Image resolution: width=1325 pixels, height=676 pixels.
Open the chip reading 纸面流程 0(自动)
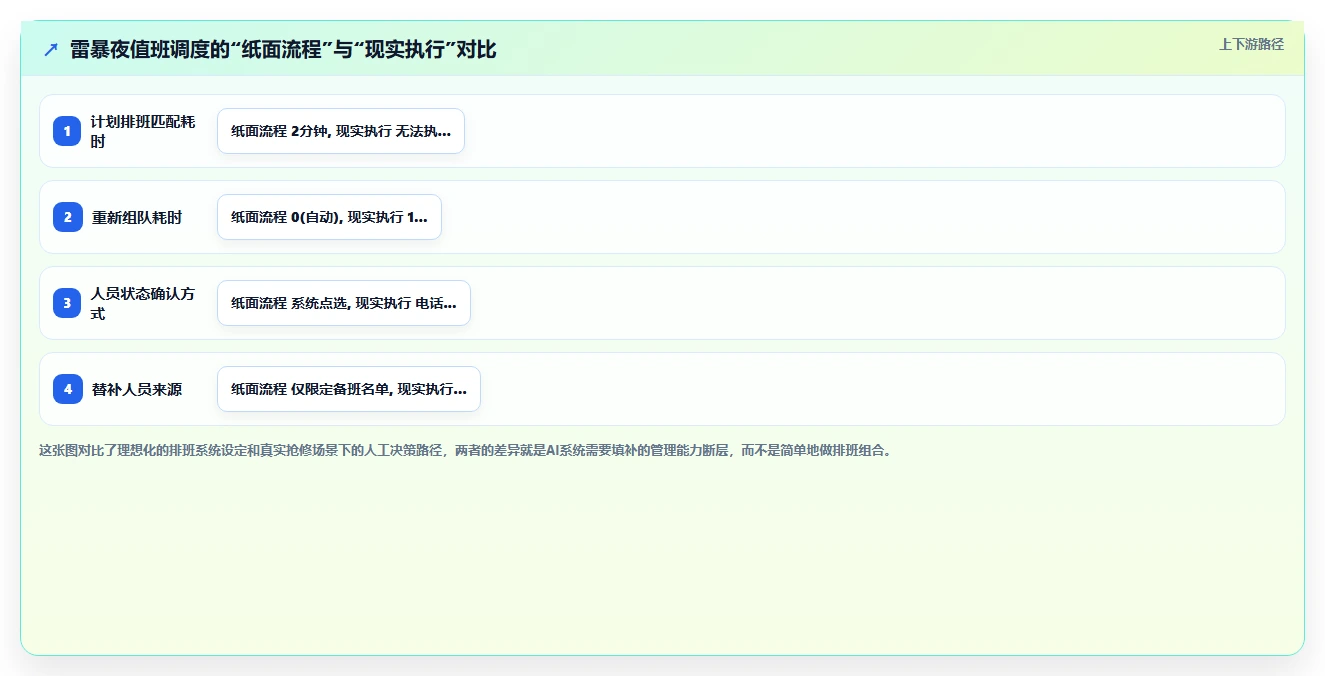click(329, 217)
